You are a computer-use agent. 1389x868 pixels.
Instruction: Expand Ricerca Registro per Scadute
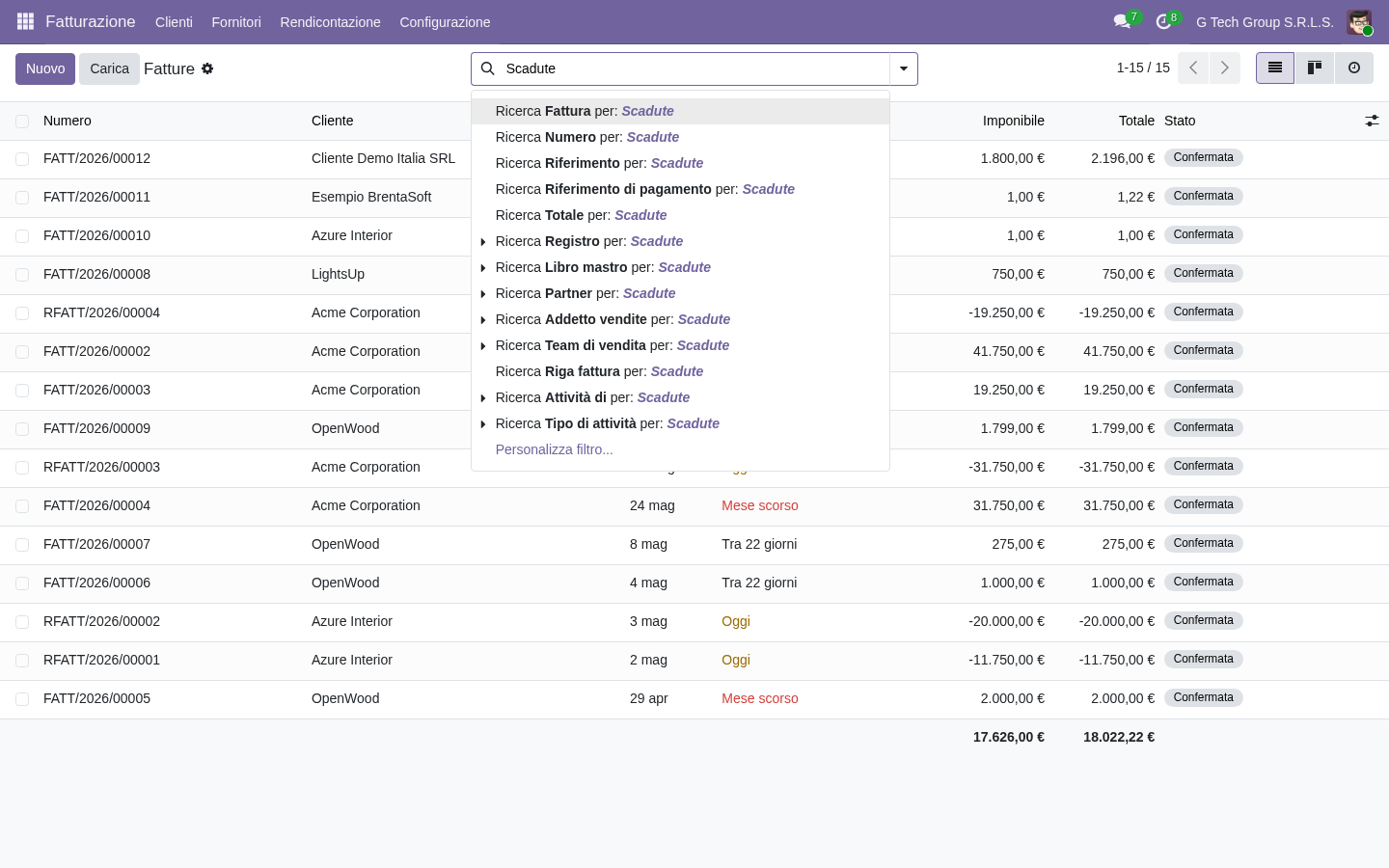pos(483,241)
